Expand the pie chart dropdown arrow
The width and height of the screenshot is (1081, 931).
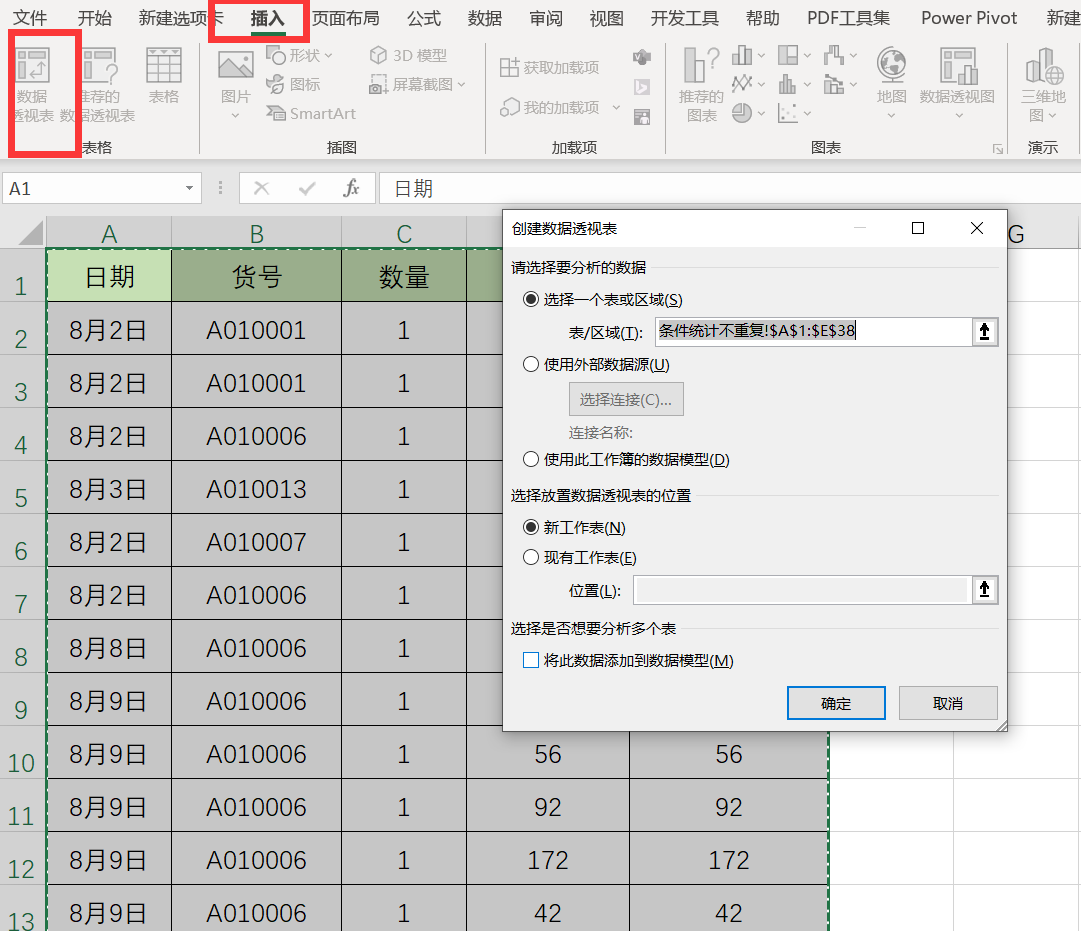click(x=761, y=113)
